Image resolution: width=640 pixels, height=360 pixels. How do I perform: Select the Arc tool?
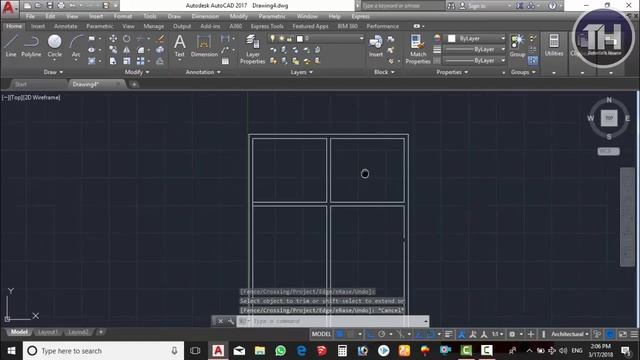point(76,45)
